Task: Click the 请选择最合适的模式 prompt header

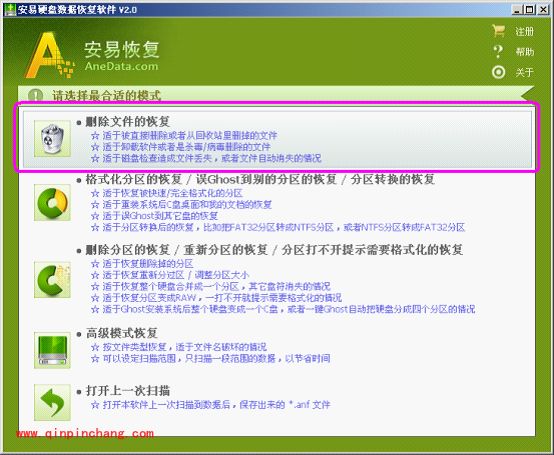Action: tap(106, 95)
